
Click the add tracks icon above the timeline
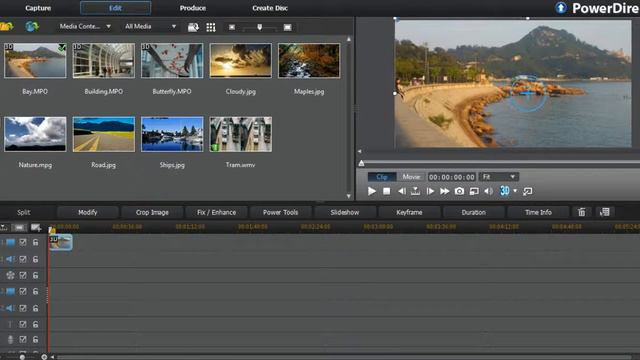pos(36,227)
